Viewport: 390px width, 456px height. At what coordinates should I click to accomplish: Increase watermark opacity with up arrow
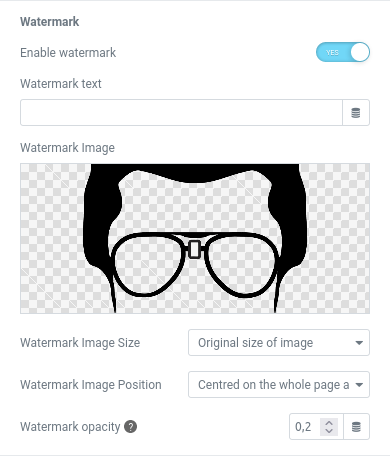coord(329,423)
